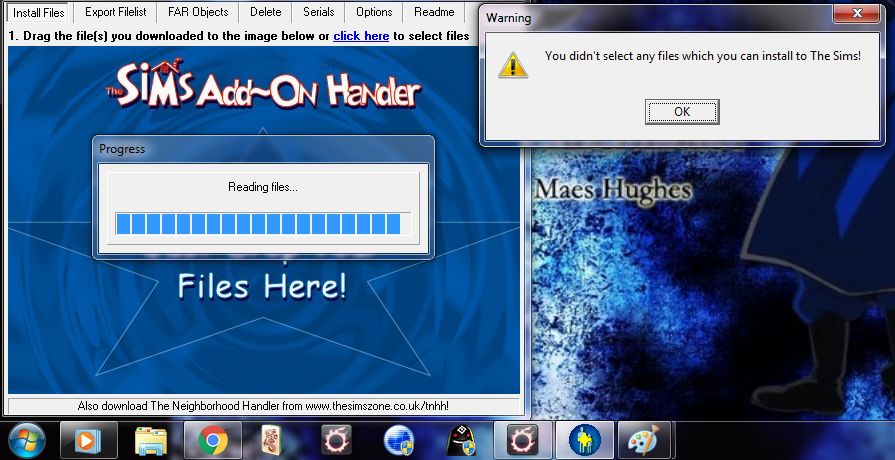Screen dimensions: 895x460
Task: Click the Progress dialog title
Action: (x=122, y=149)
